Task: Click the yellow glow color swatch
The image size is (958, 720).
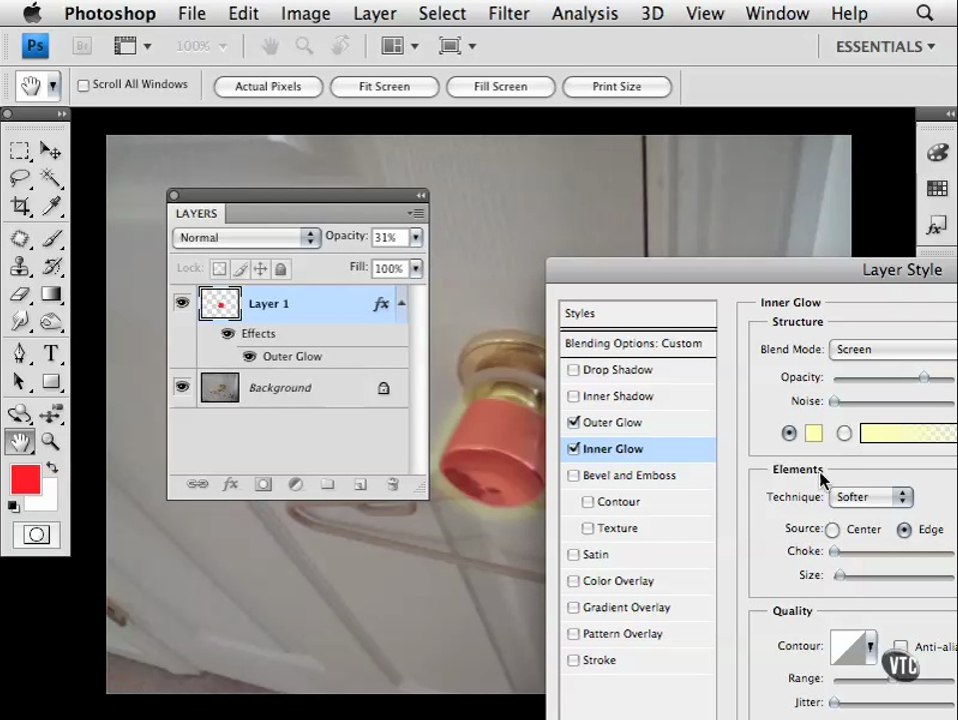Action: pyautogui.click(x=813, y=433)
